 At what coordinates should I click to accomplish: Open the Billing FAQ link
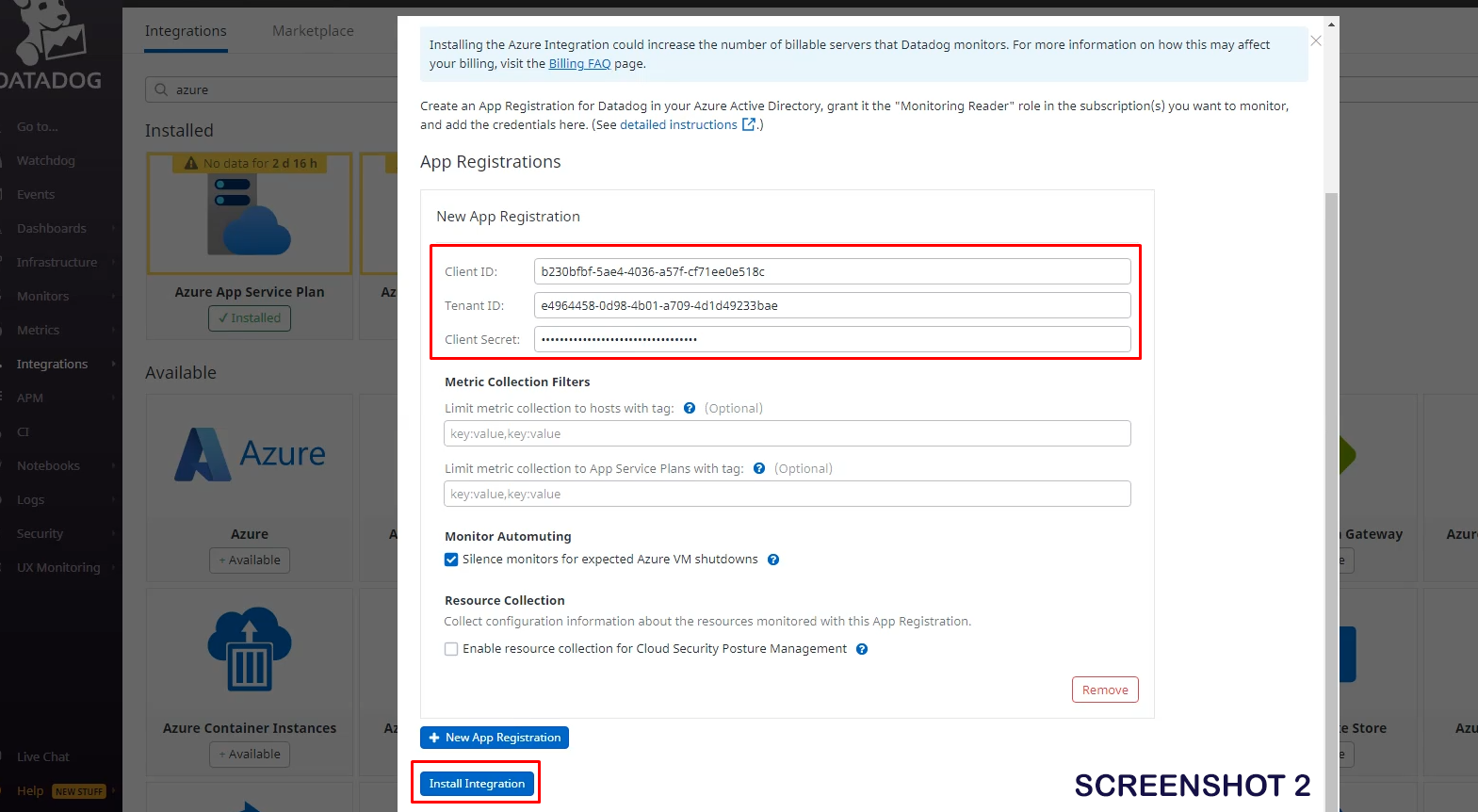[579, 64]
